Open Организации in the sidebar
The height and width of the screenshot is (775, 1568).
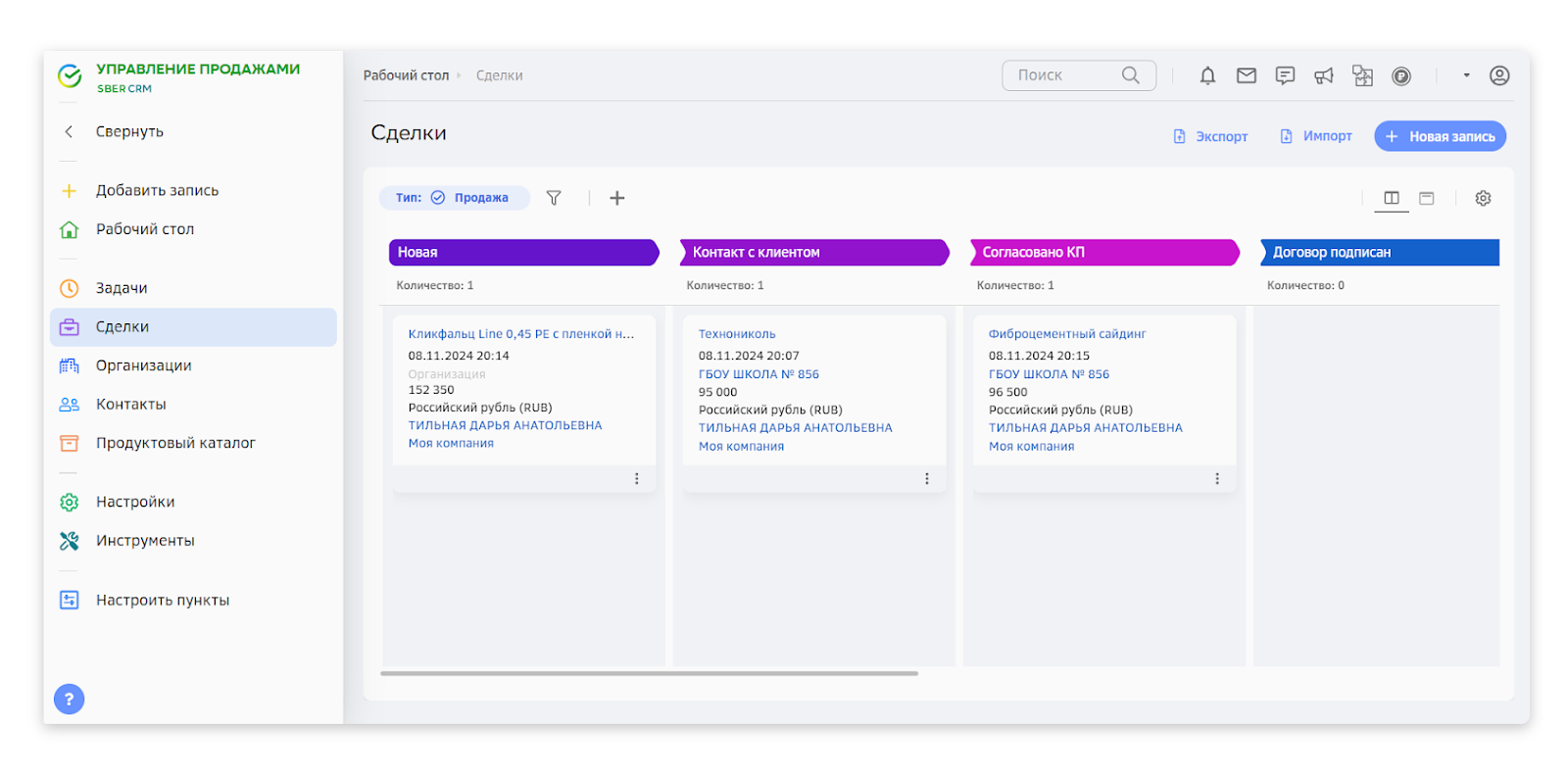click(143, 365)
